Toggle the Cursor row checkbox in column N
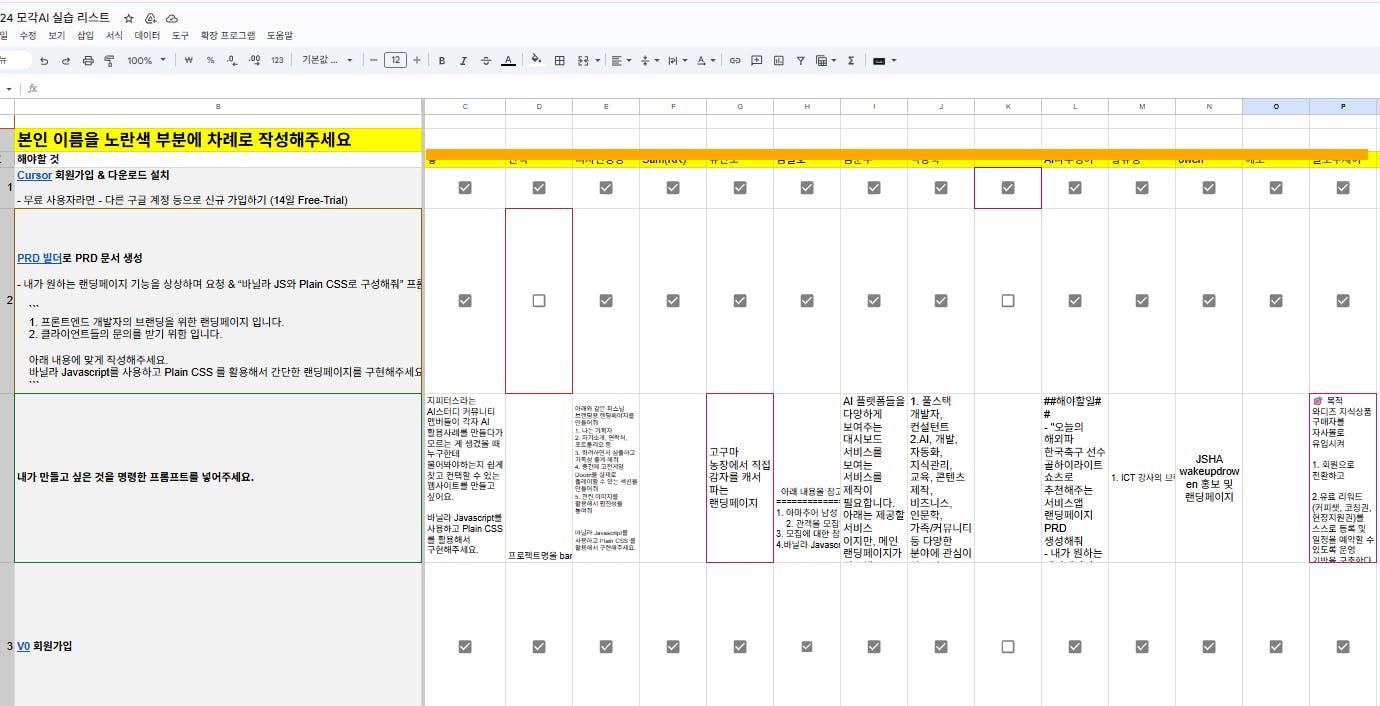1380x706 pixels. point(1209,187)
